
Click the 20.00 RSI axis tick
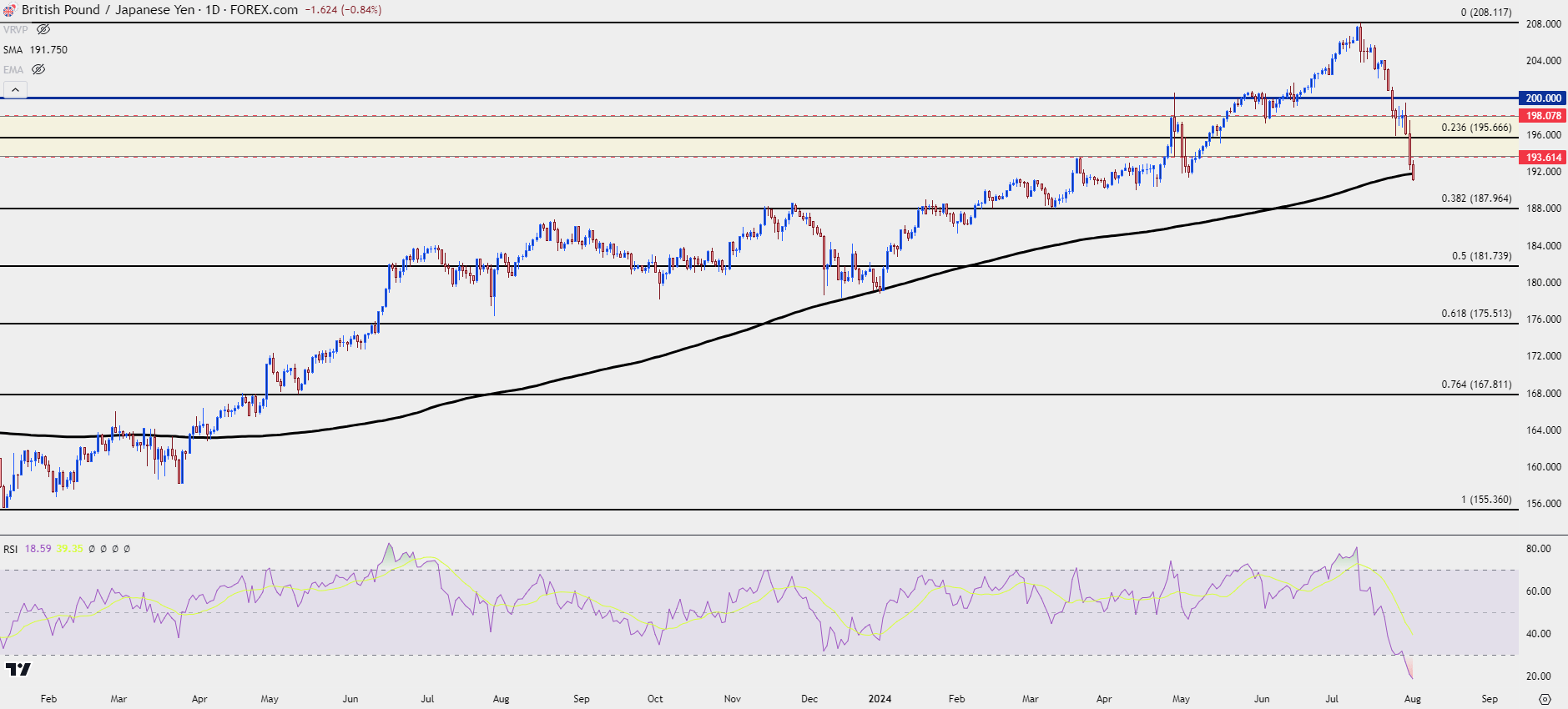[x=1538, y=676]
